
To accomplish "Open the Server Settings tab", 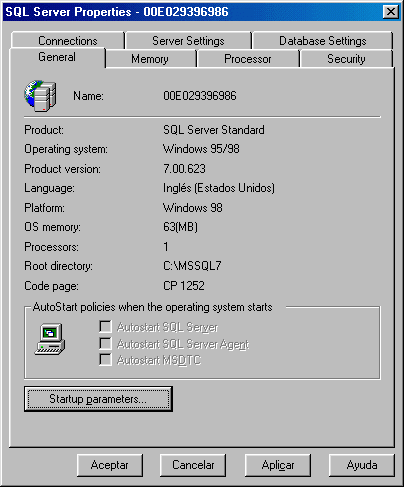I will [x=188, y=41].
